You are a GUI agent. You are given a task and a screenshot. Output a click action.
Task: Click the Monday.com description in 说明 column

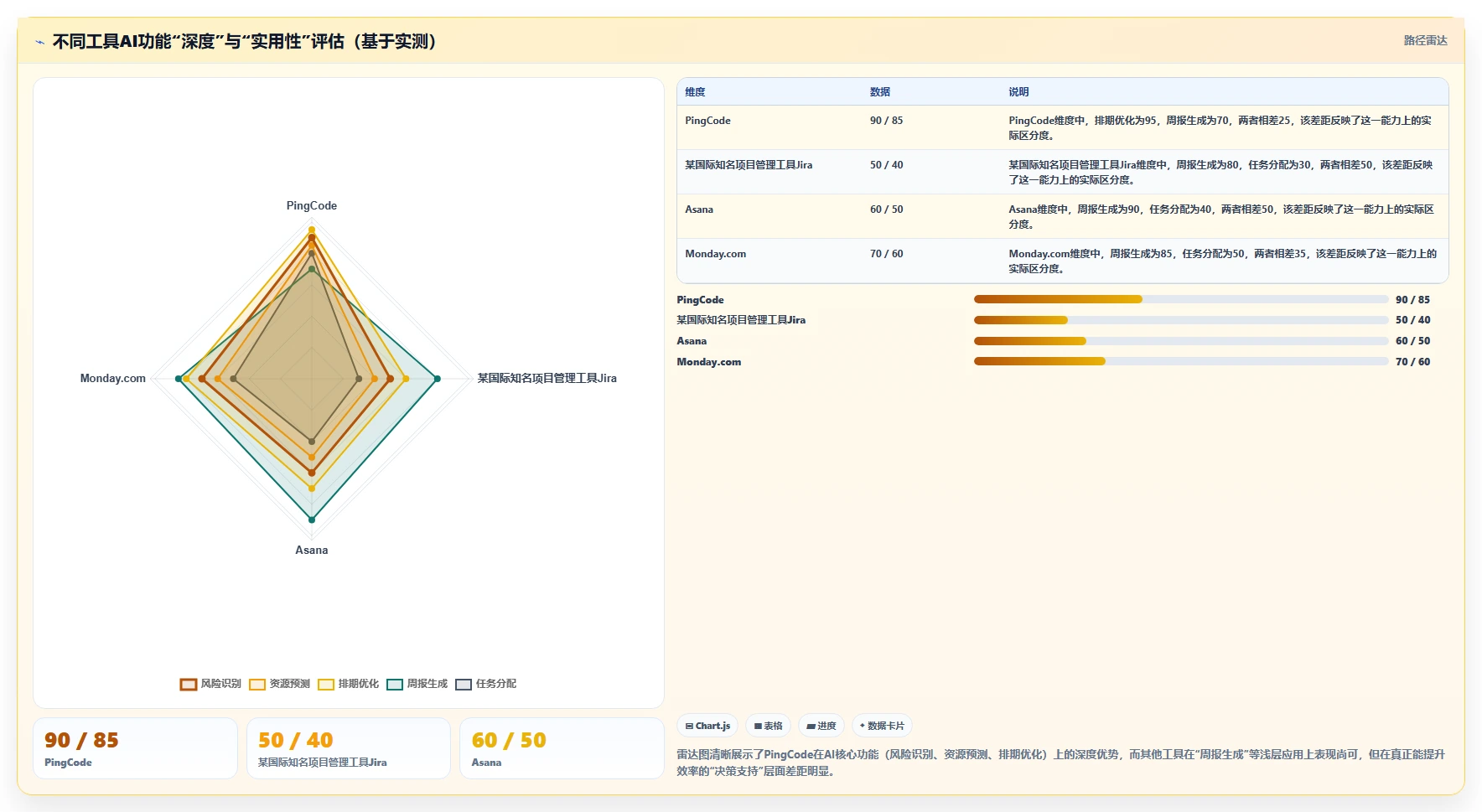[x=1223, y=261]
